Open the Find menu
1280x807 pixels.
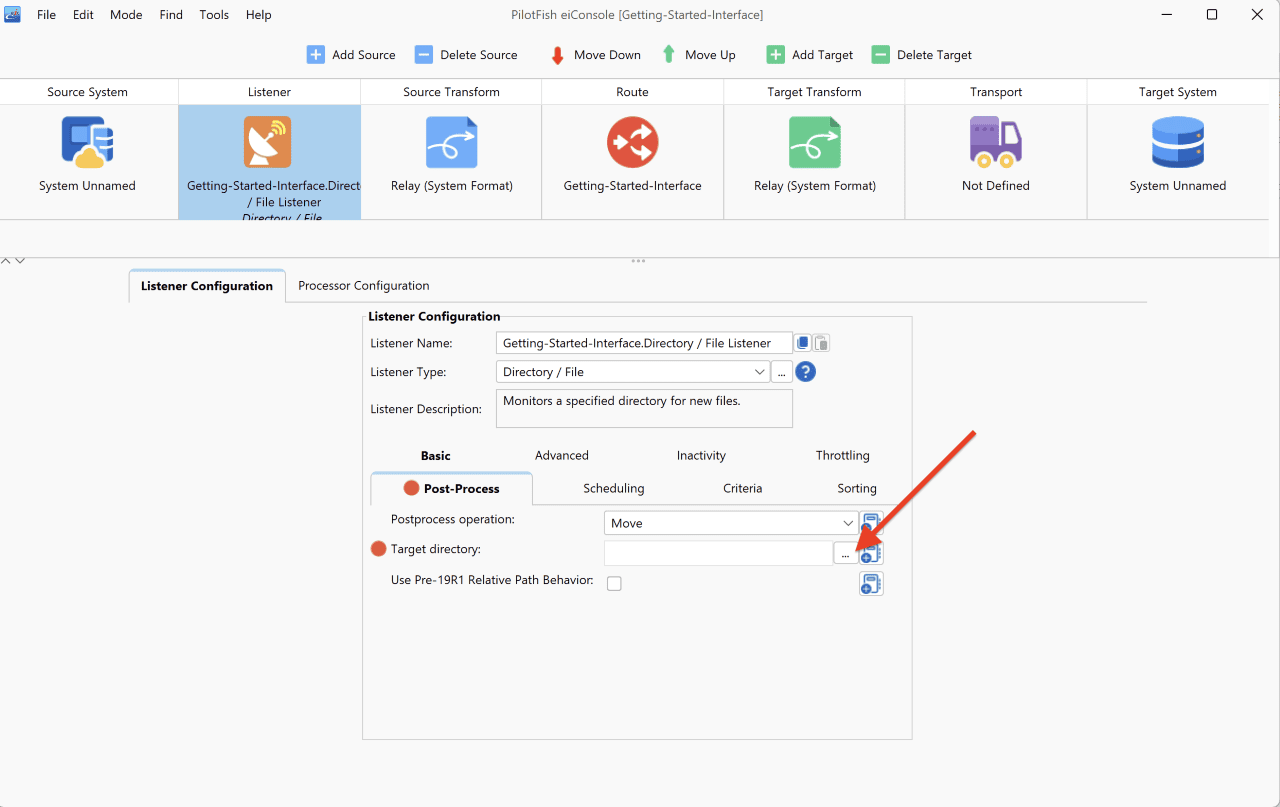point(171,15)
